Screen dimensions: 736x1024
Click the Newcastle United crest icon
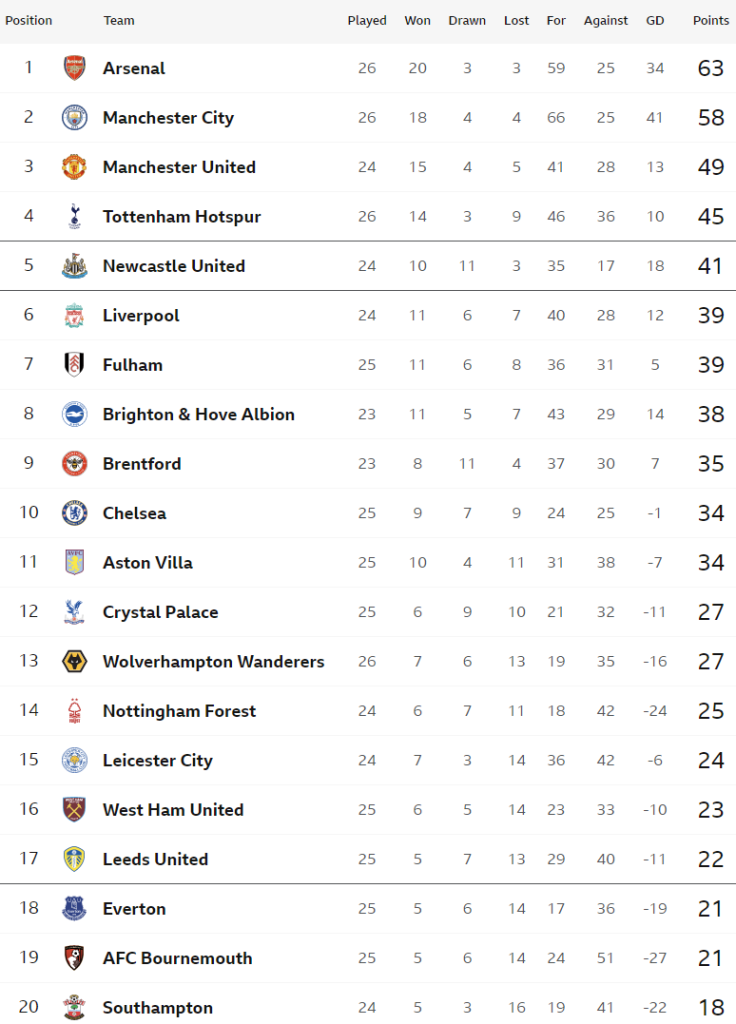[x=75, y=266]
